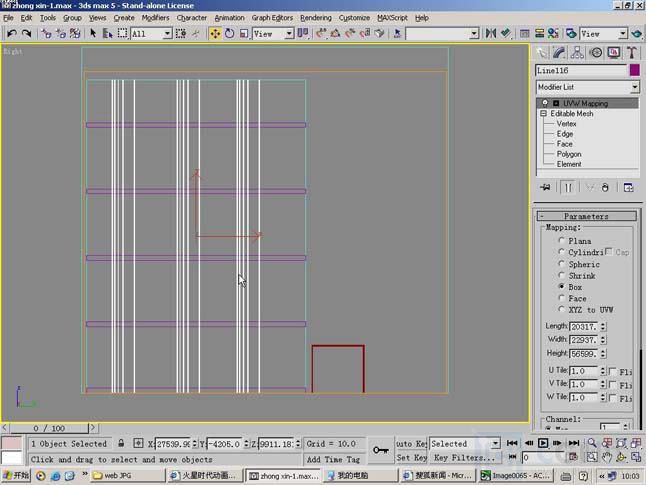Open the Modify panel tab icon
646x485 pixels.
(x=559, y=53)
